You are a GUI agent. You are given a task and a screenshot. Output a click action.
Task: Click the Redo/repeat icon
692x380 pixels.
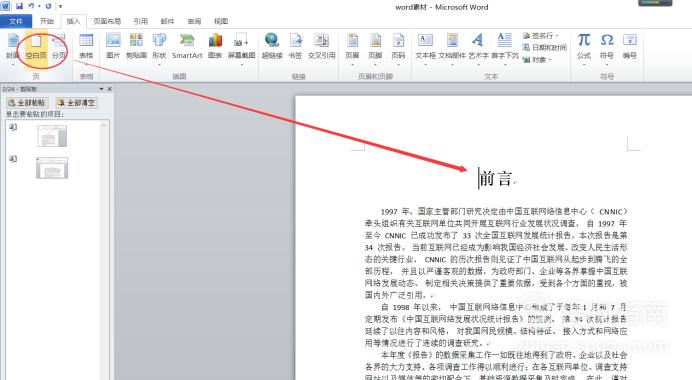pyautogui.click(x=48, y=6)
